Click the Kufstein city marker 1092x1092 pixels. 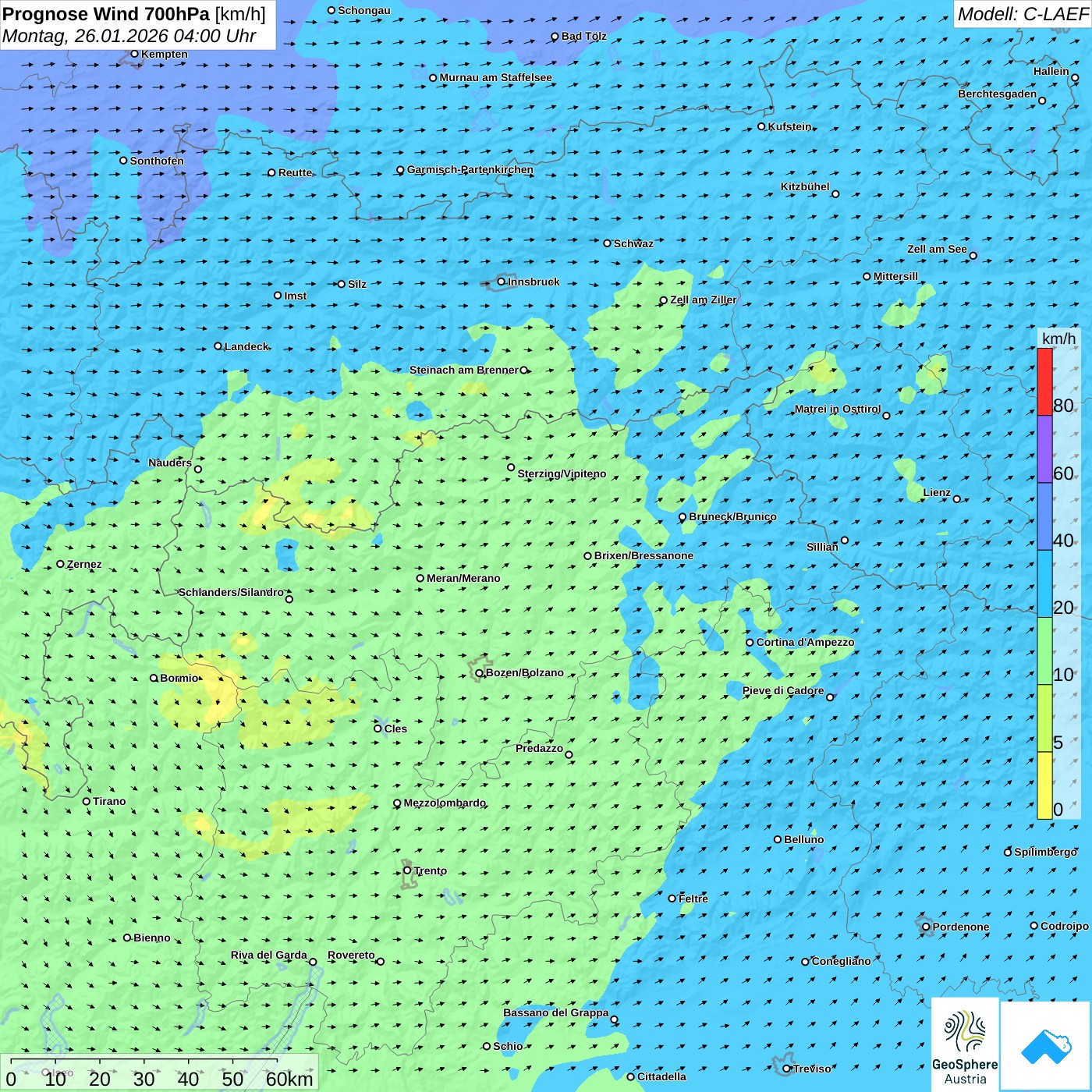[x=762, y=126]
